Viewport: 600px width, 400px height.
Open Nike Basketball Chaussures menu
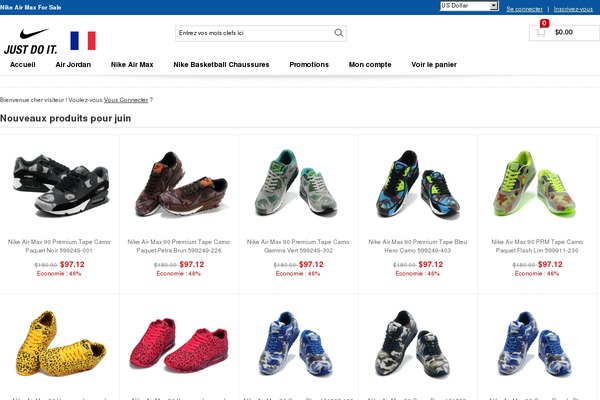click(221, 65)
